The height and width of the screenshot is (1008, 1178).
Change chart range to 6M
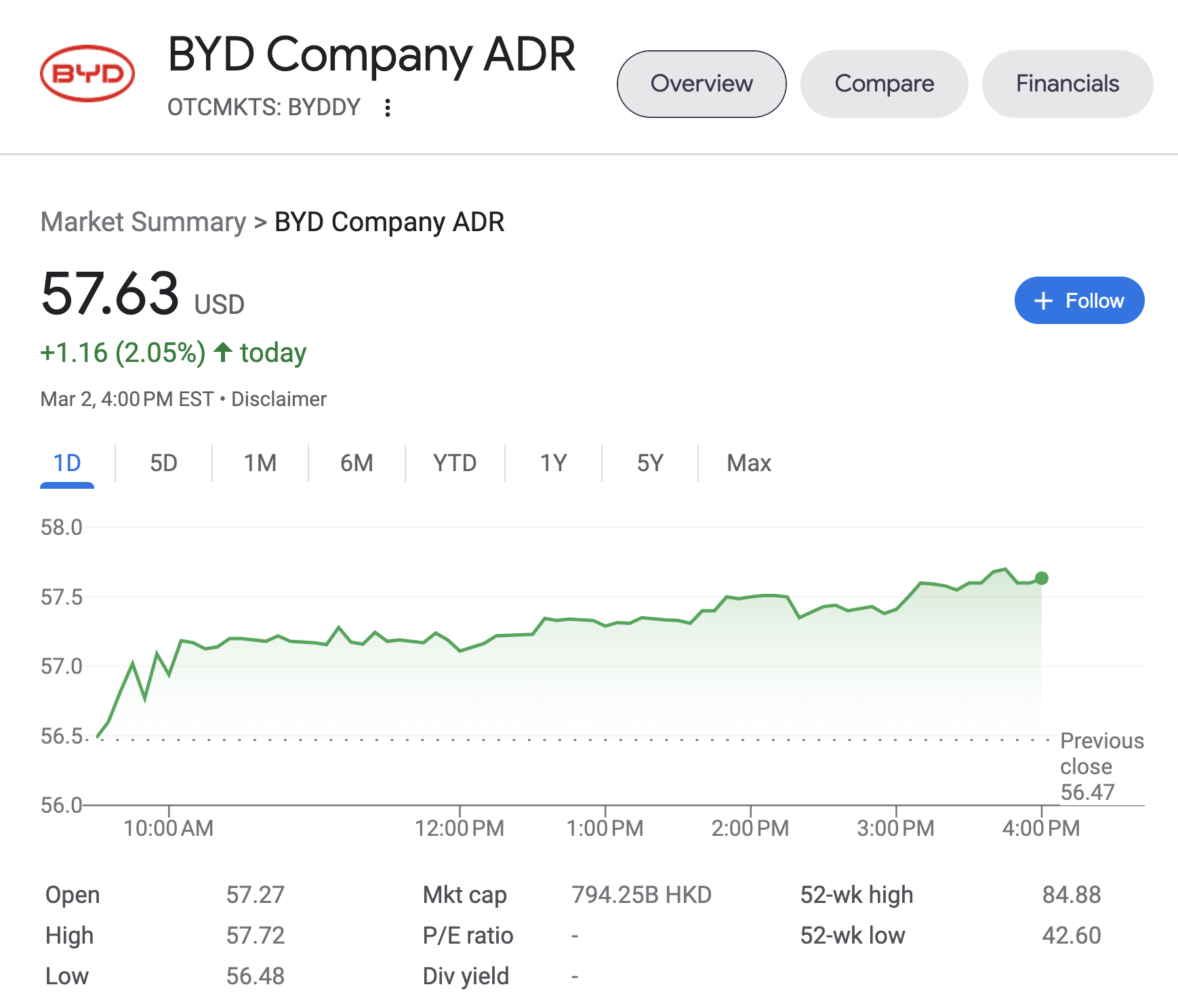357,464
